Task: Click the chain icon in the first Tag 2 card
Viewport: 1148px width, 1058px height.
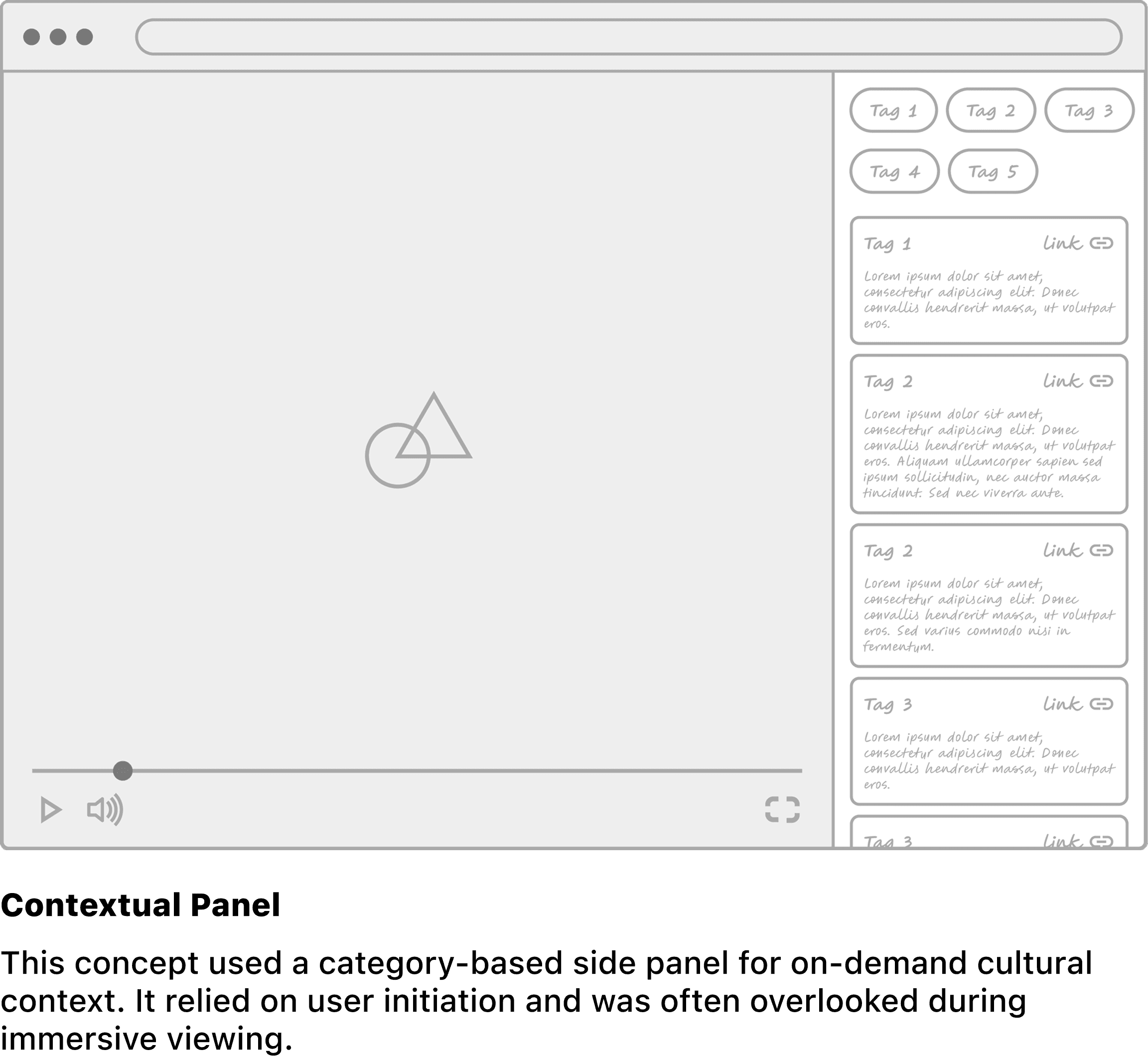Action: click(x=1101, y=381)
